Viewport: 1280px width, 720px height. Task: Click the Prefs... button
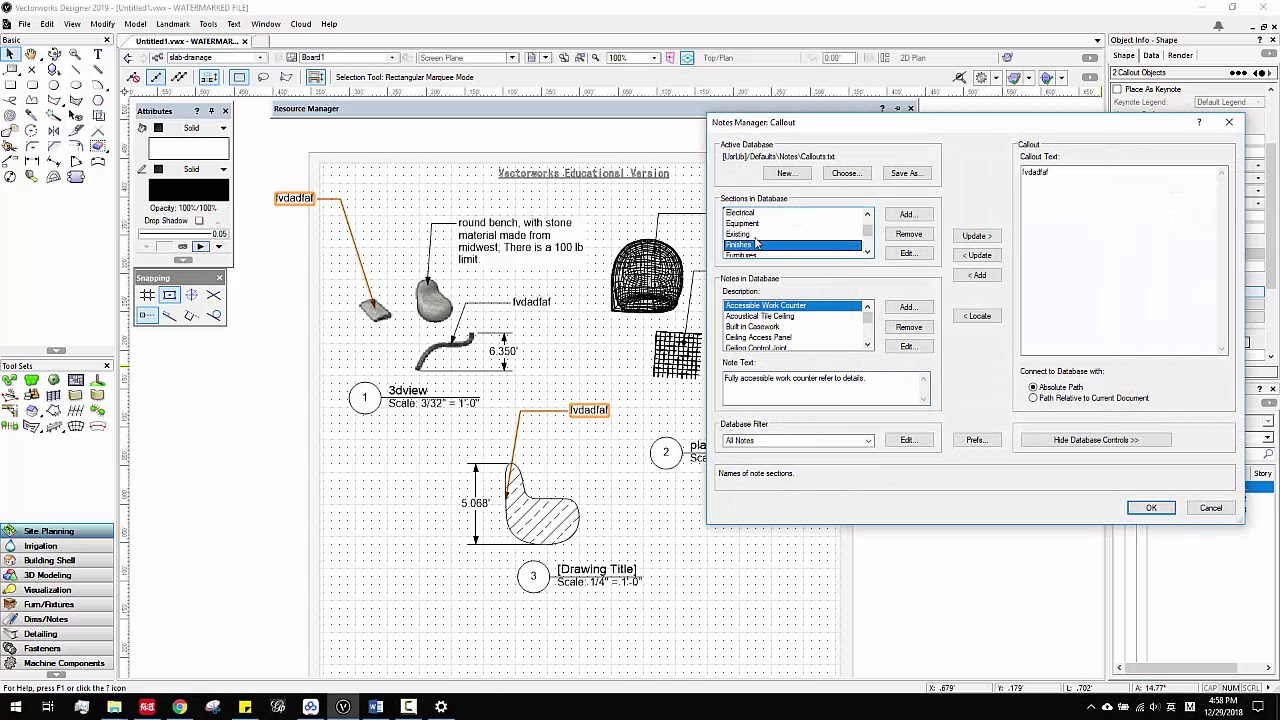click(977, 440)
